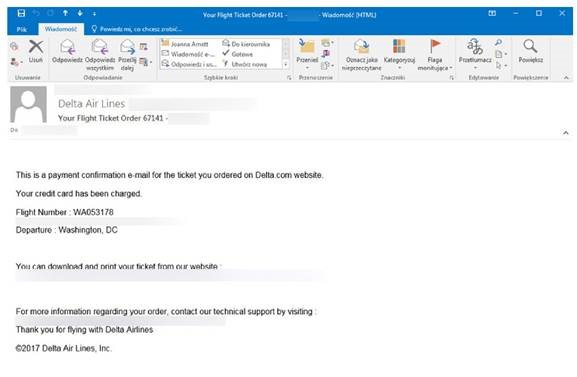Click the Powiedz mi search field
Image resolution: width=577 pixels, height=377 pixels.
137,29
